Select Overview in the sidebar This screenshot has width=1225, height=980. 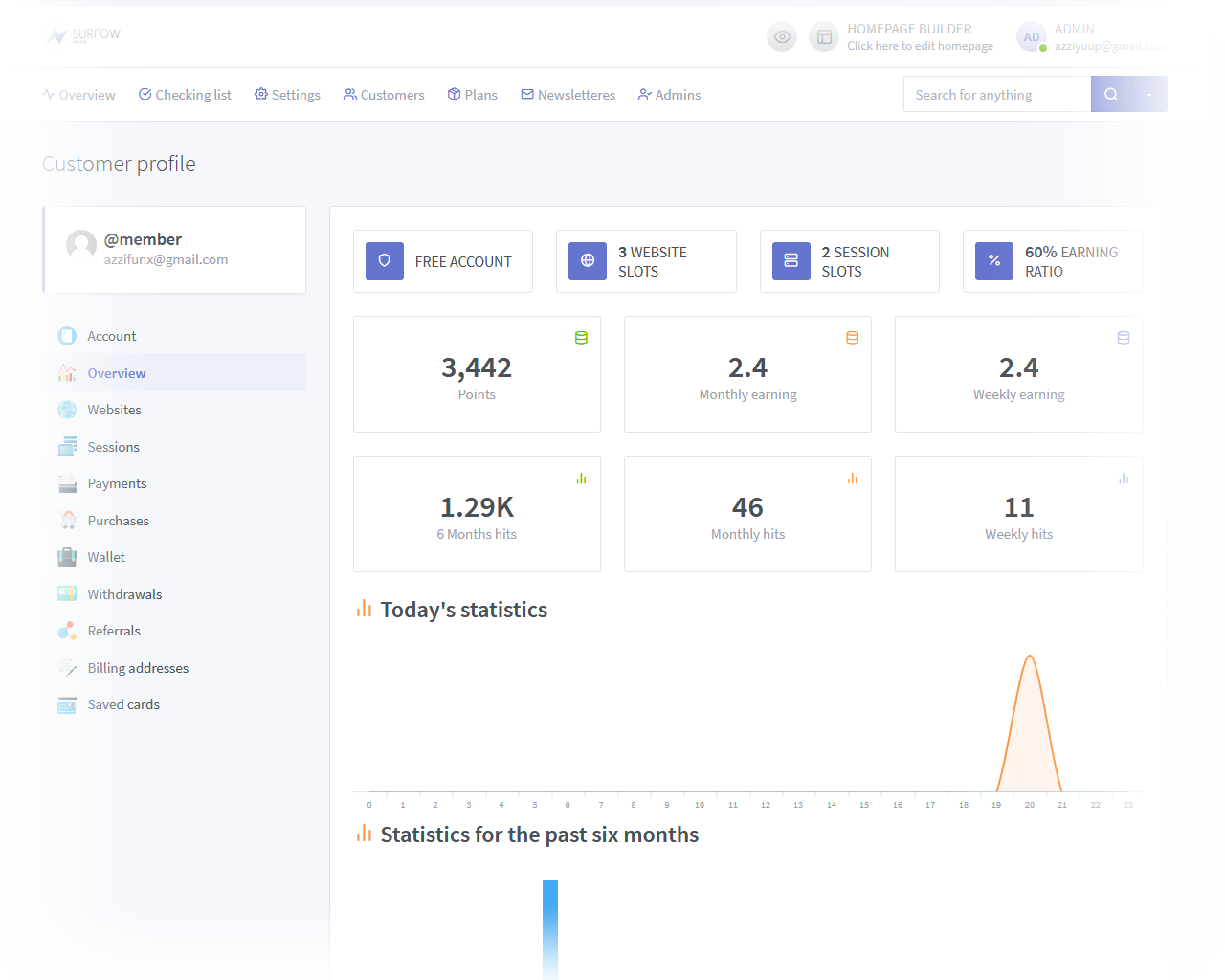174,373
